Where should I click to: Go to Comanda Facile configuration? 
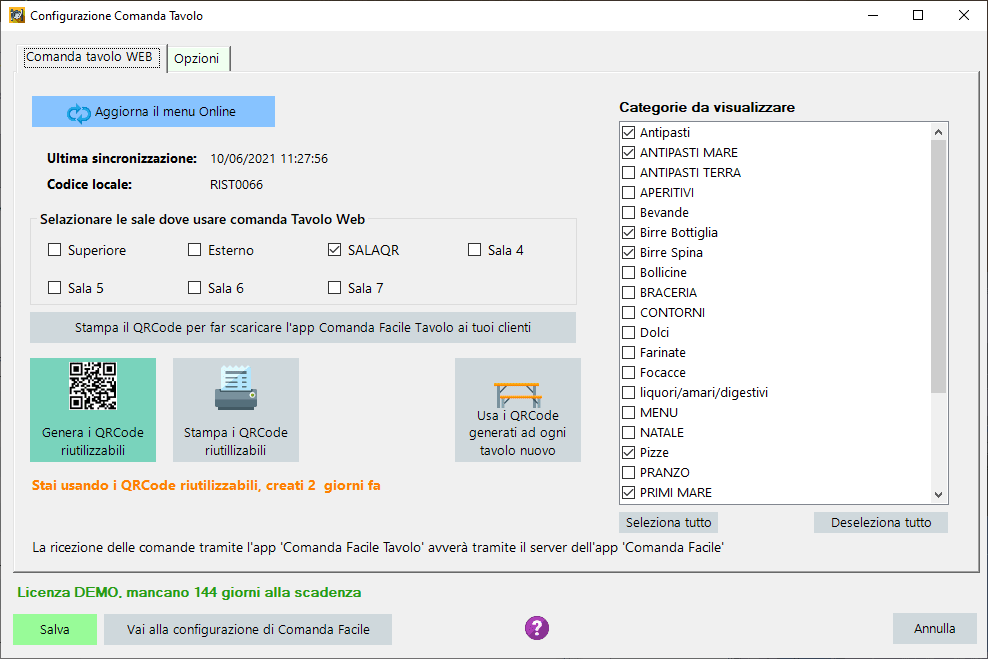(248, 629)
